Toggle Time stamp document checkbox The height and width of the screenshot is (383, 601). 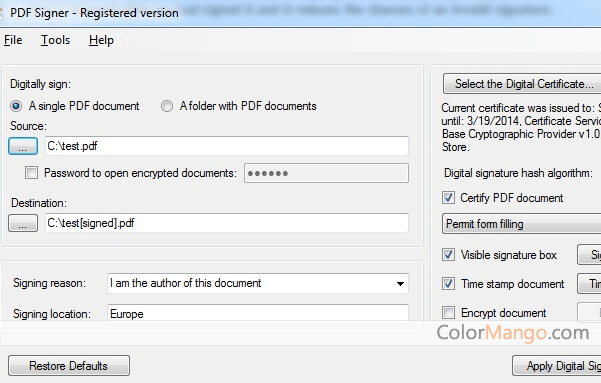(448, 284)
